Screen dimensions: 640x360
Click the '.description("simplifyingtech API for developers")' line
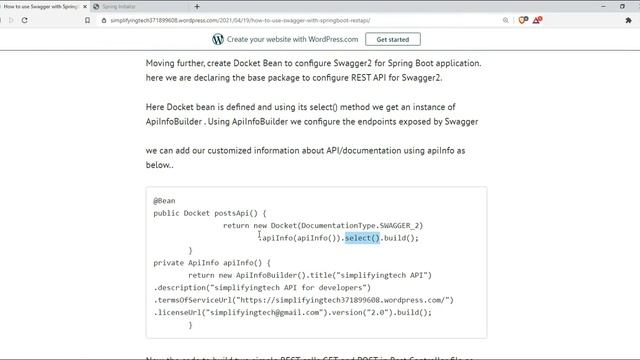pos(262,288)
